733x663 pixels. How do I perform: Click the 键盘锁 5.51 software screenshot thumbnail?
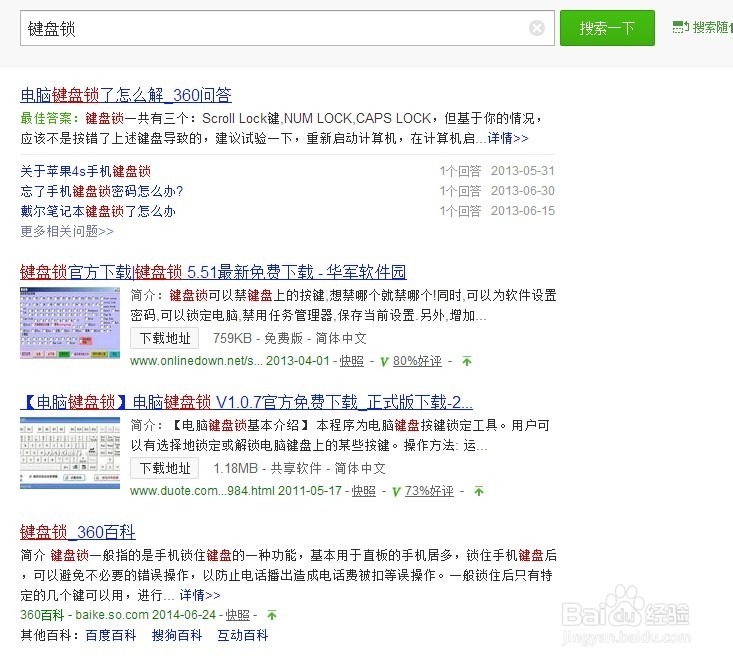(x=70, y=323)
